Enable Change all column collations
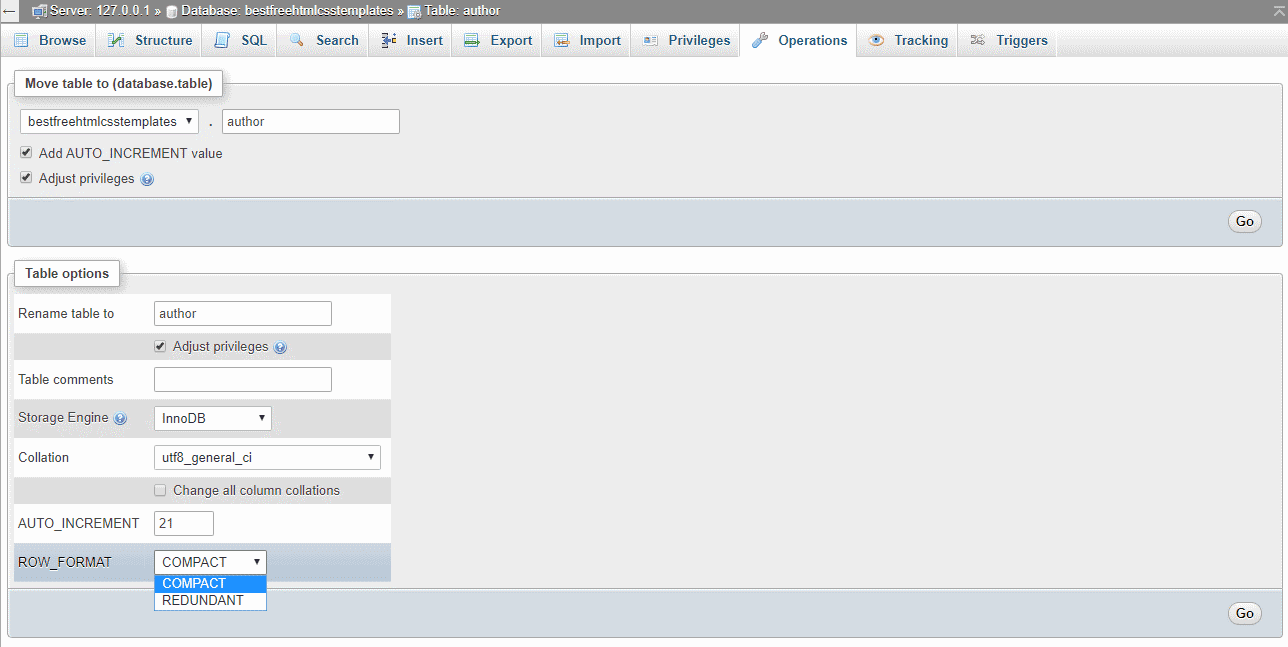 [160, 490]
